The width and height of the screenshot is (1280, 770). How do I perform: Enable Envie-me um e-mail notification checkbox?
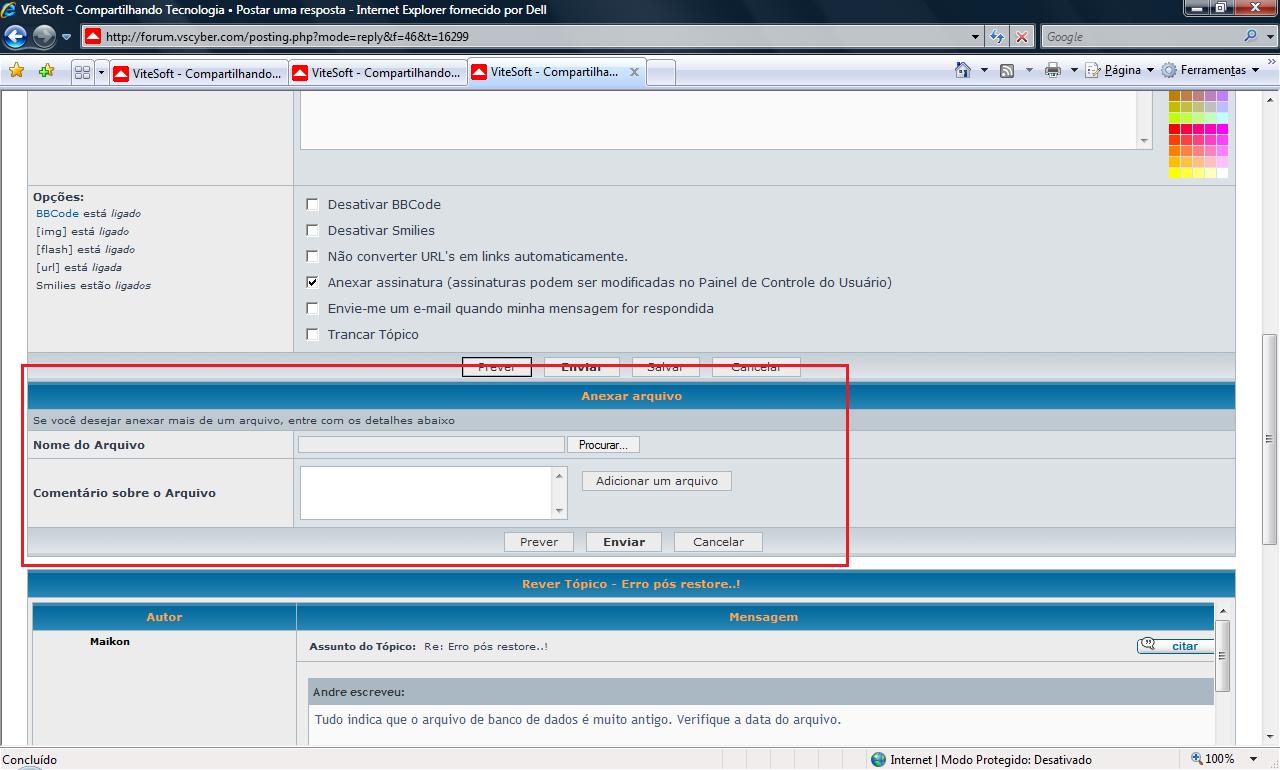tap(312, 308)
